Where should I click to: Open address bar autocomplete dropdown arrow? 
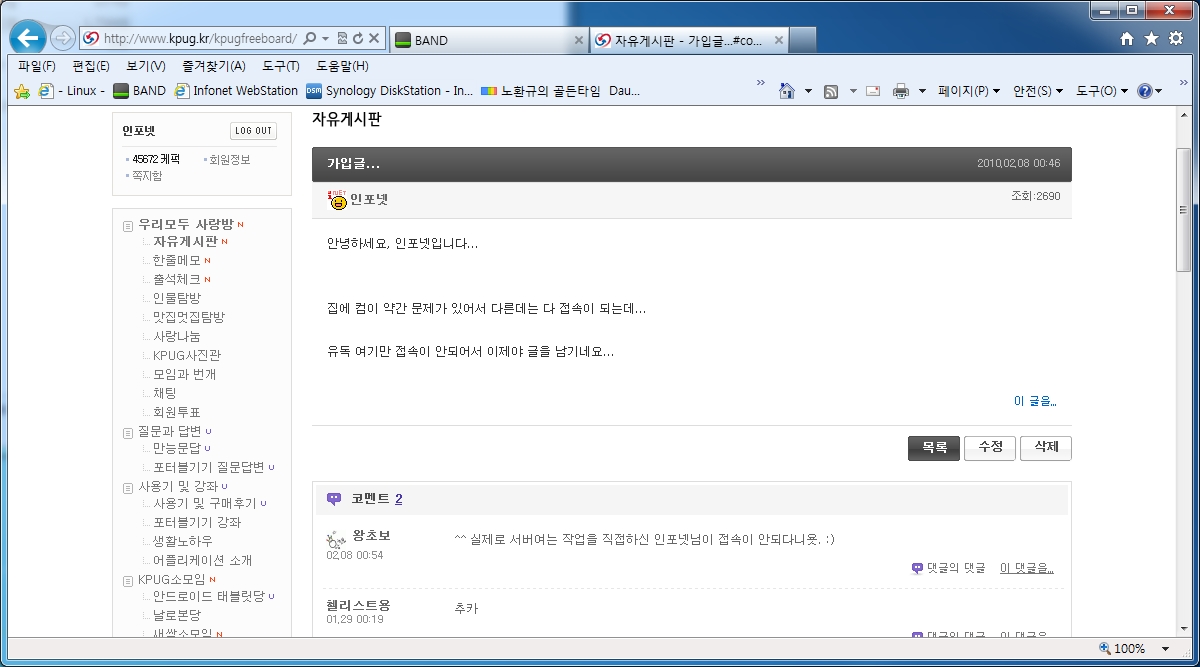(326, 39)
